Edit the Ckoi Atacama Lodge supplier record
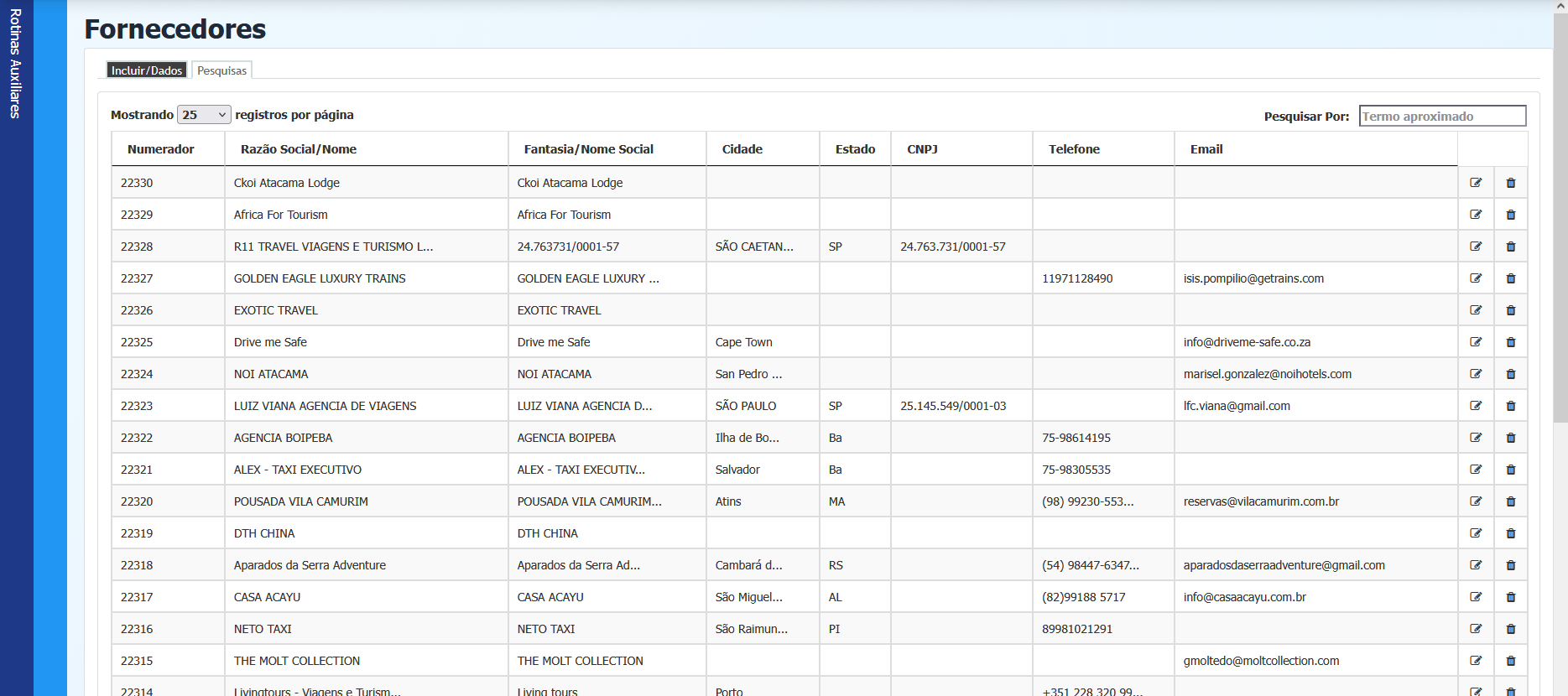Viewport: 1568px width, 696px height. click(x=1476, y=183)
